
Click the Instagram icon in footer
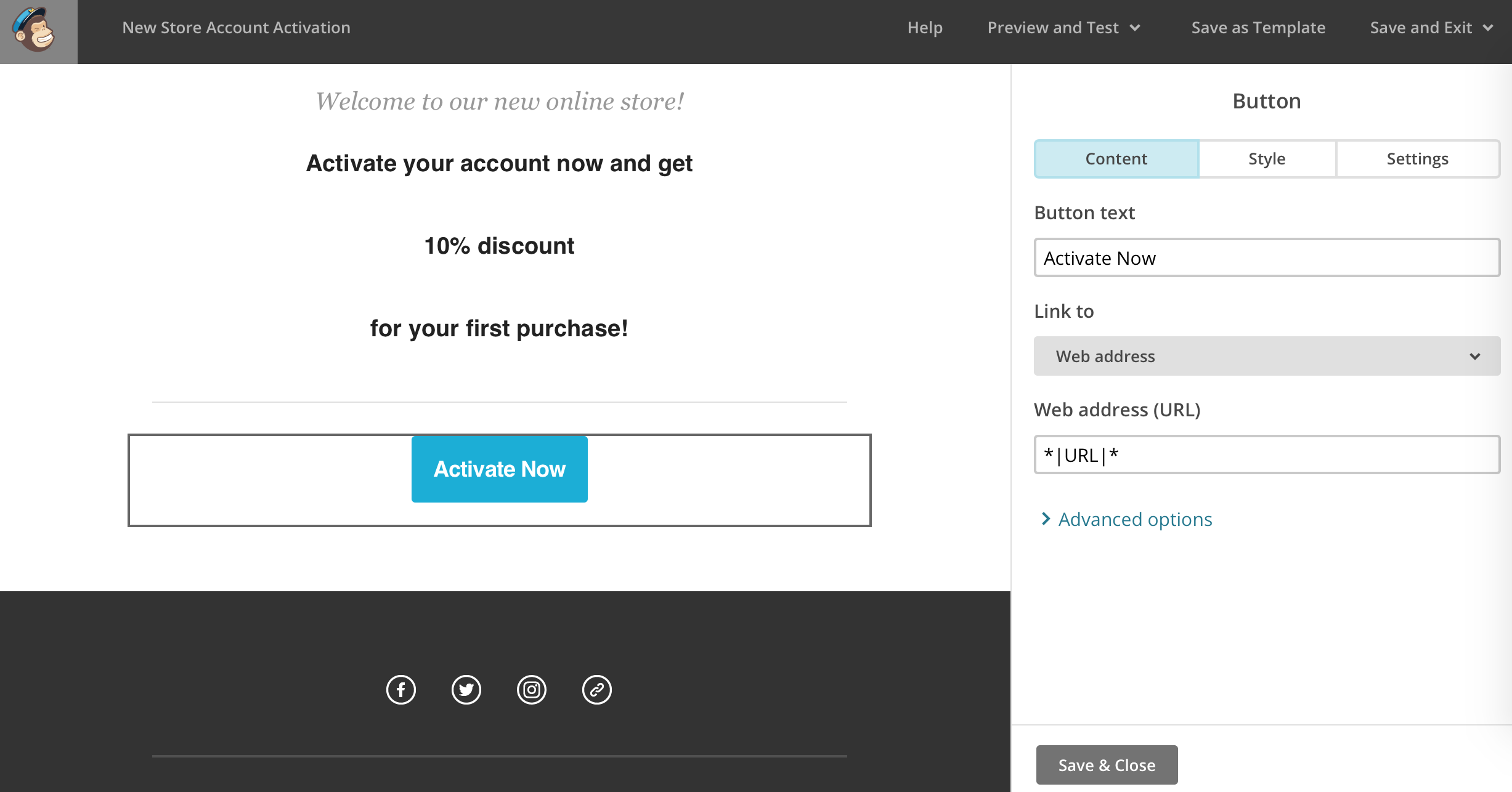532,690
